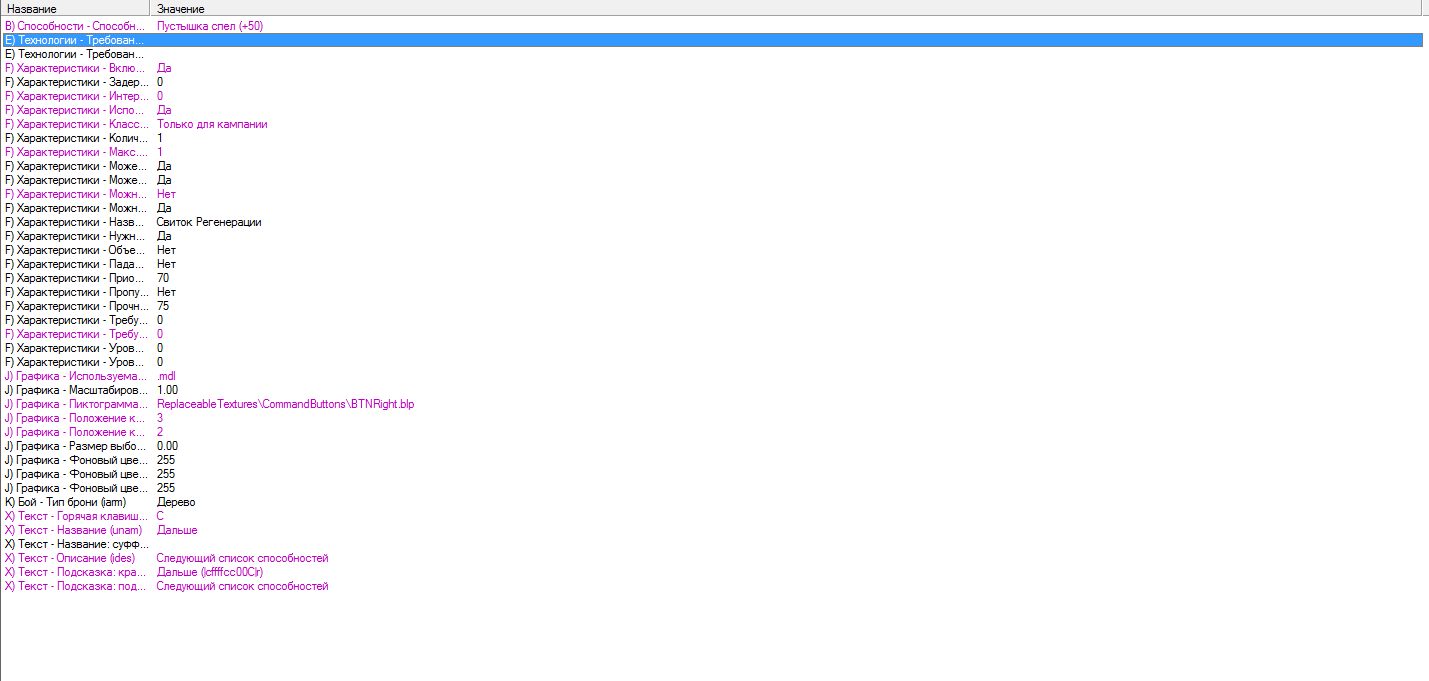Select the Графика - Положение row valued 3
Viewport: 1429px width, 681px height.
pyautogui.click(x=712, y=418)
